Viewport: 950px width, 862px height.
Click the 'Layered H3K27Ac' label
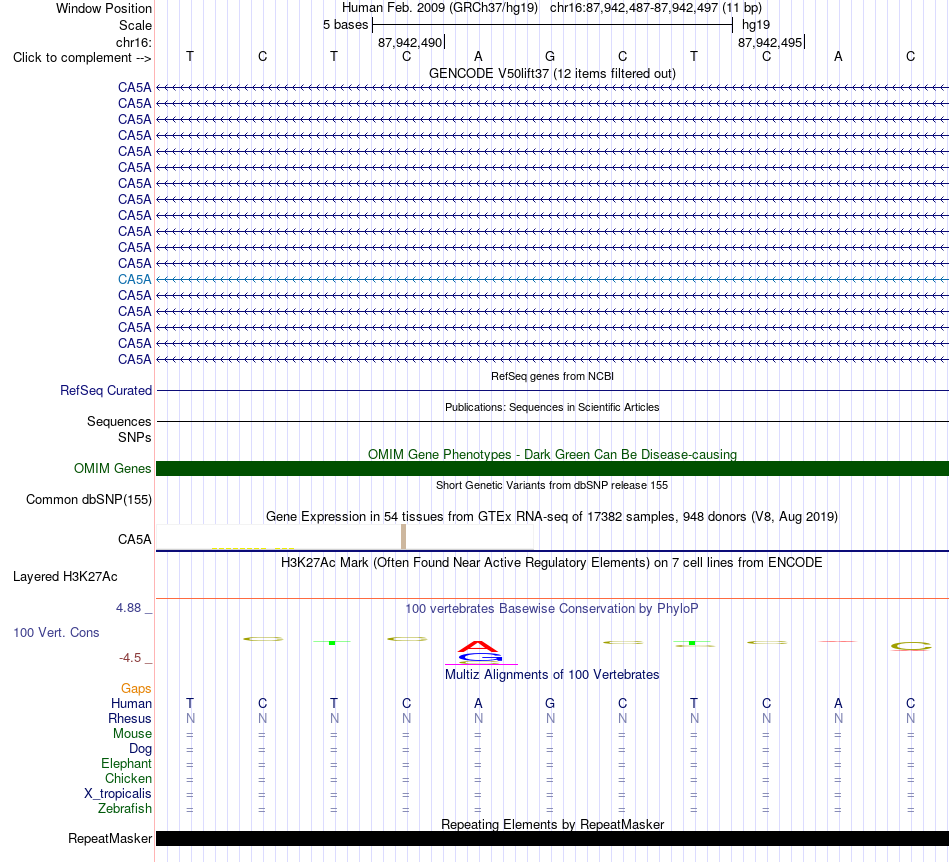[x=65, y=577]
